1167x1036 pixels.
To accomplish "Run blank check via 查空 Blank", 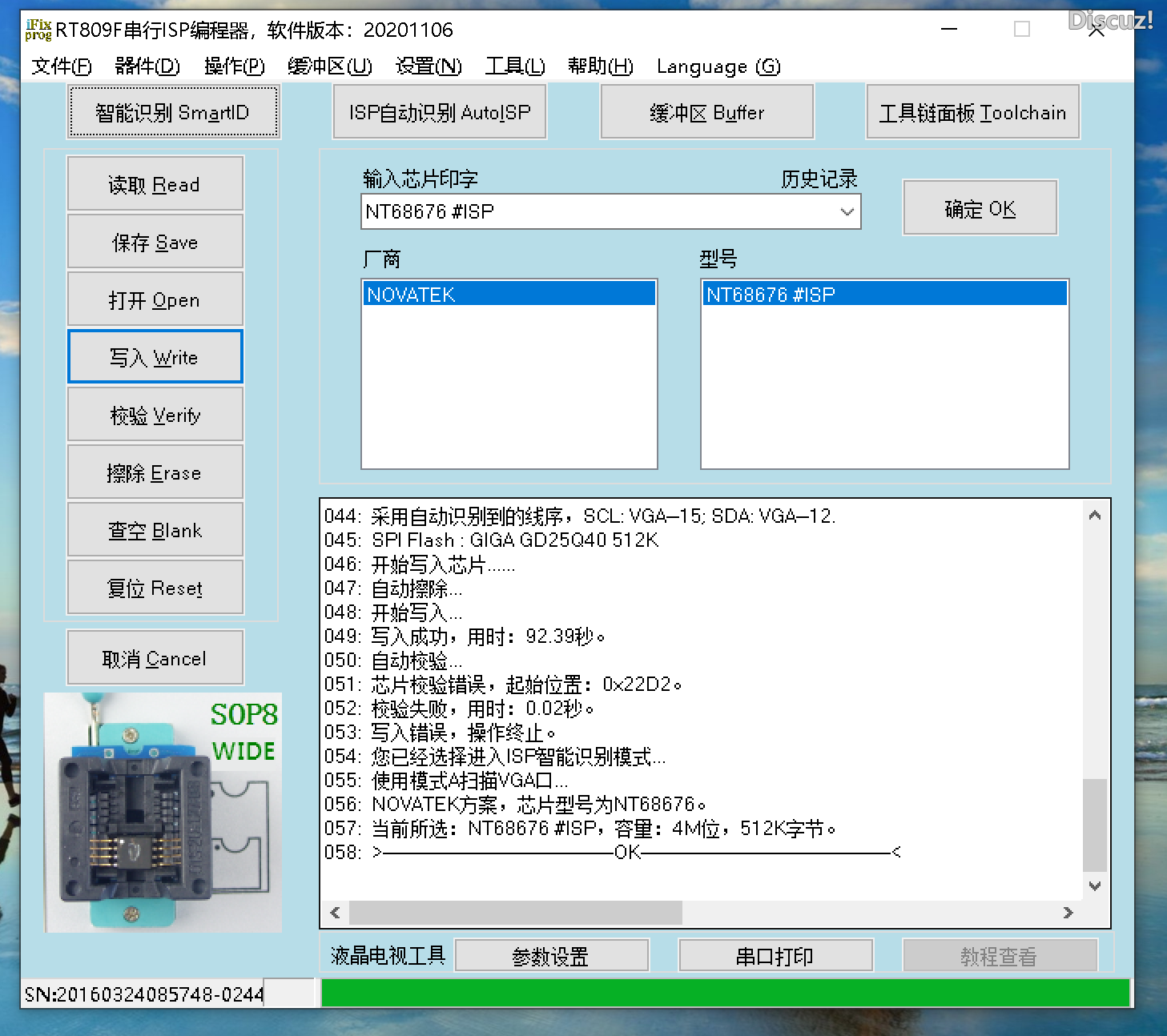I will [155, 529].
